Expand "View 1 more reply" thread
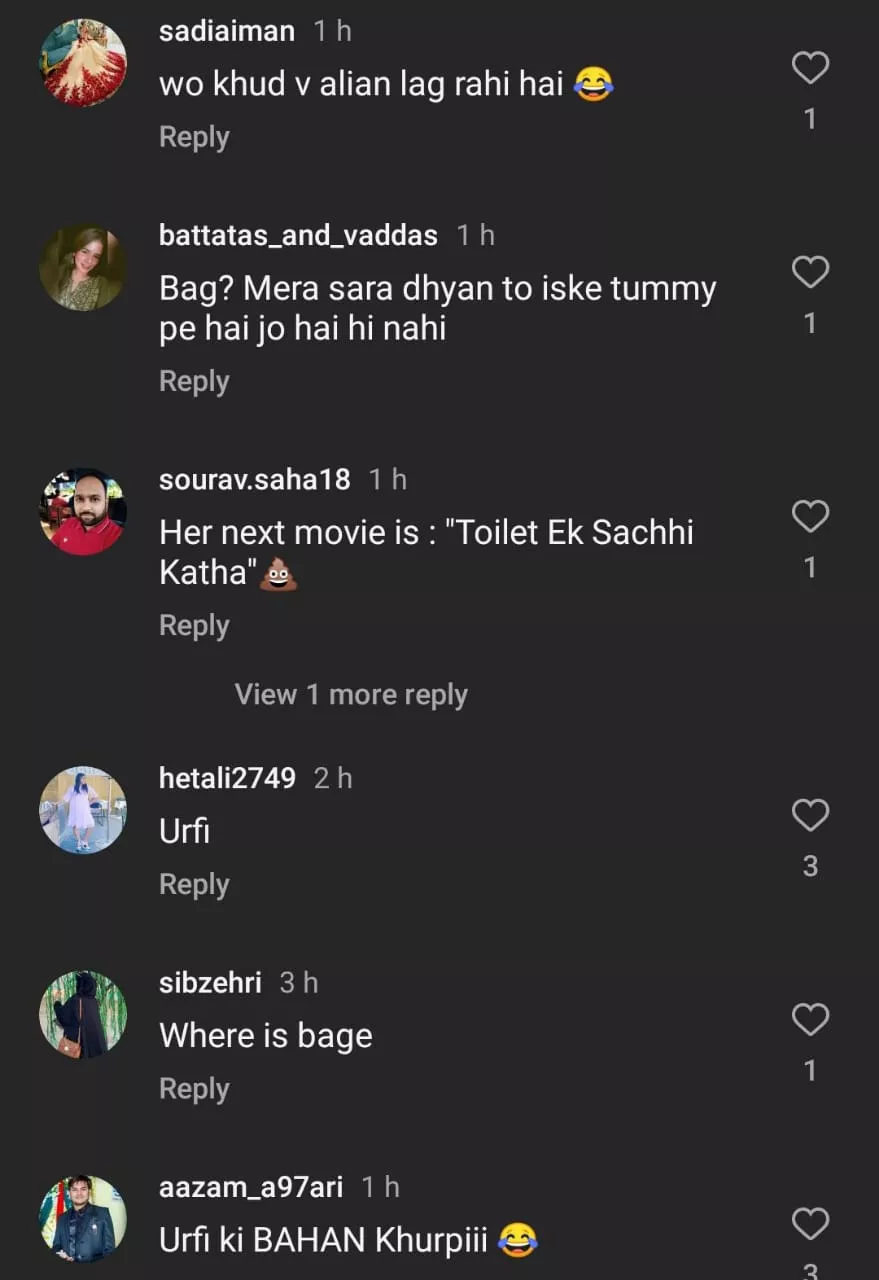 click(351, 695)
